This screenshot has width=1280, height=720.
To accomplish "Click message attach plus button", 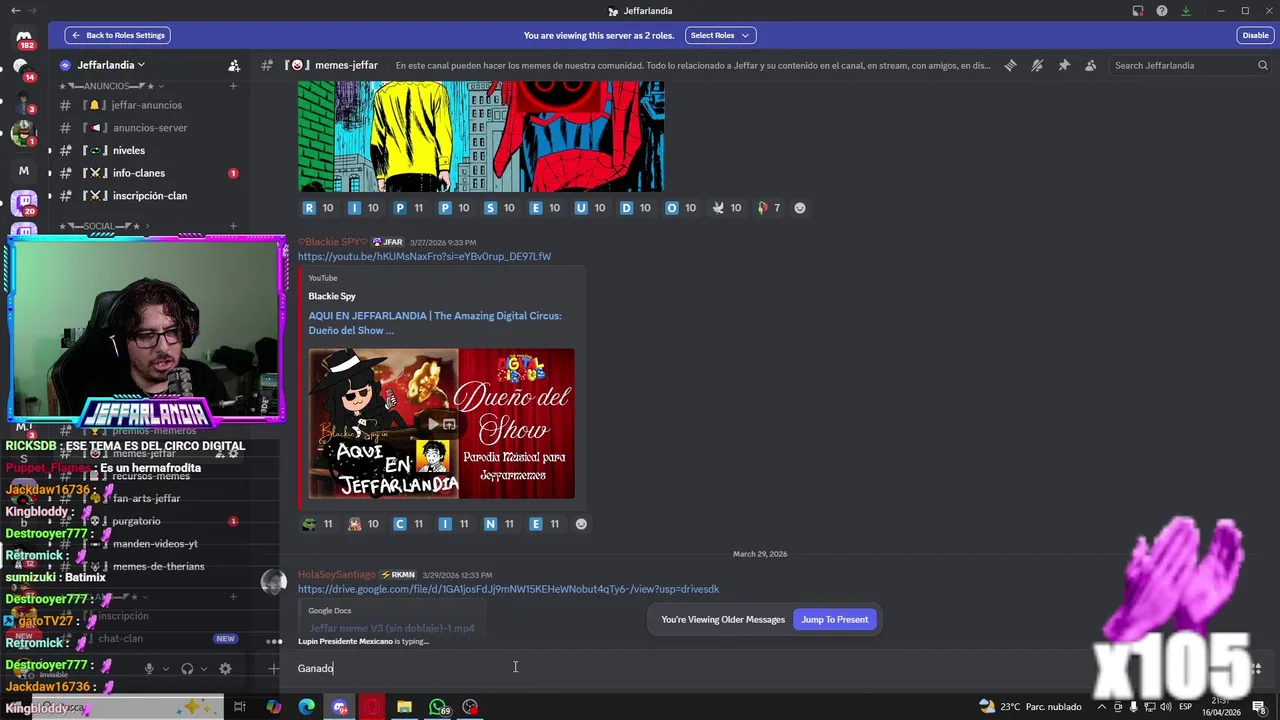I will pos(273,668).
